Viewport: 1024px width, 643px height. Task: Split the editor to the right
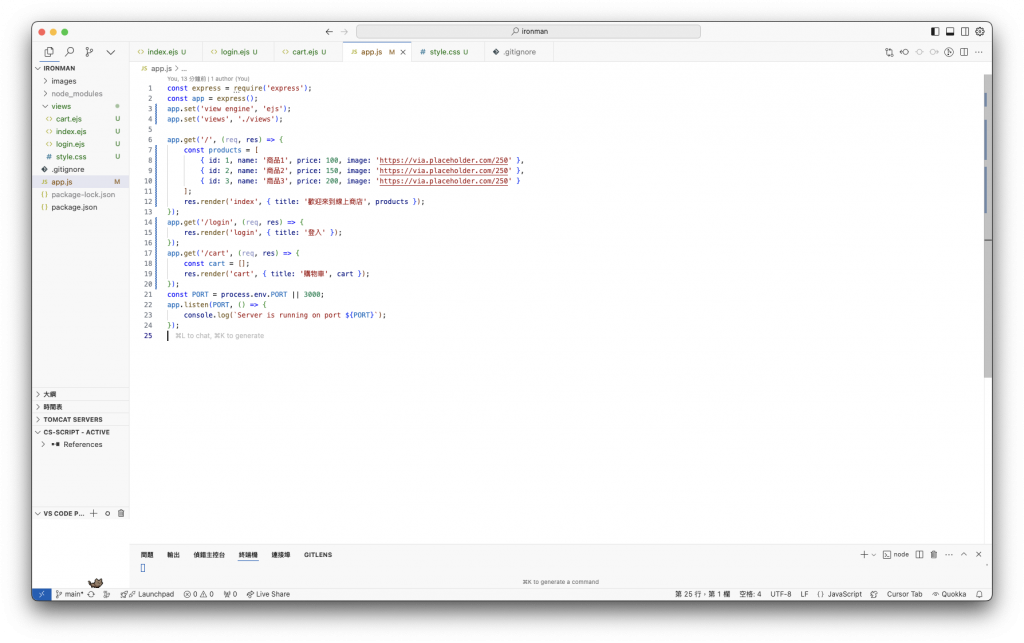(964, 52)
